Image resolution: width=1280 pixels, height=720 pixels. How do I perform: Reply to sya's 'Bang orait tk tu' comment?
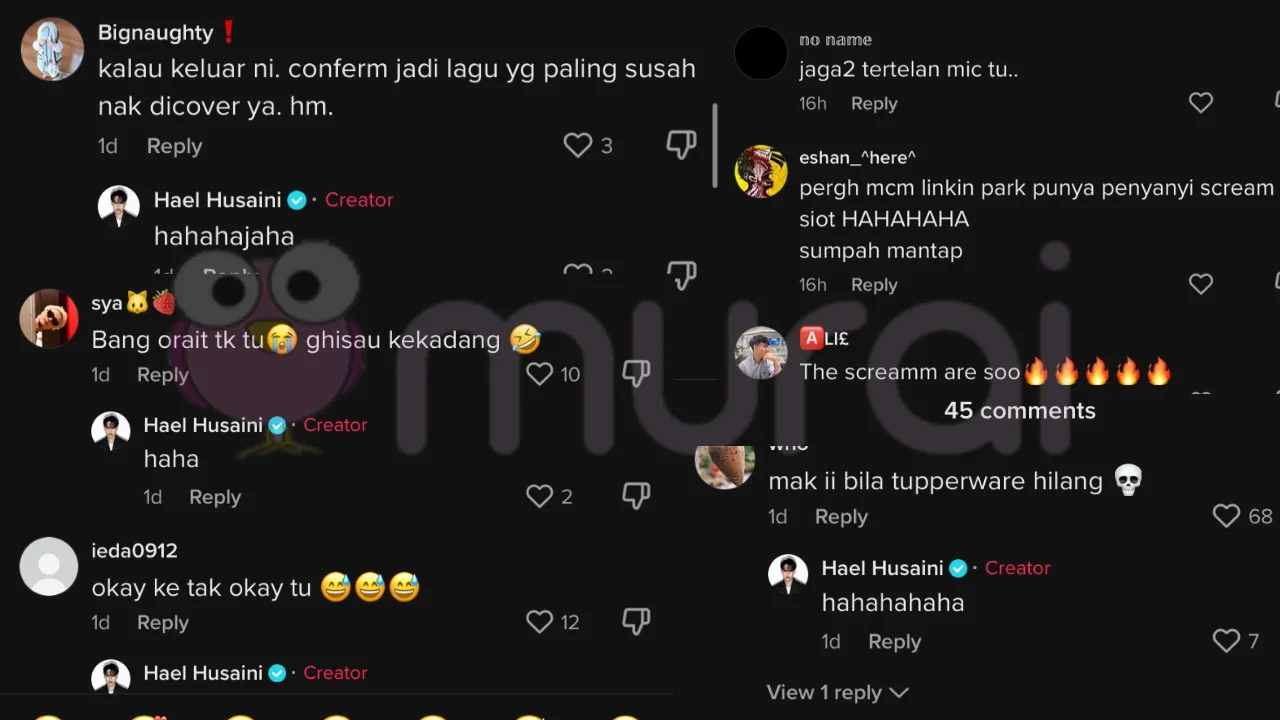click(x=162, y=375)
